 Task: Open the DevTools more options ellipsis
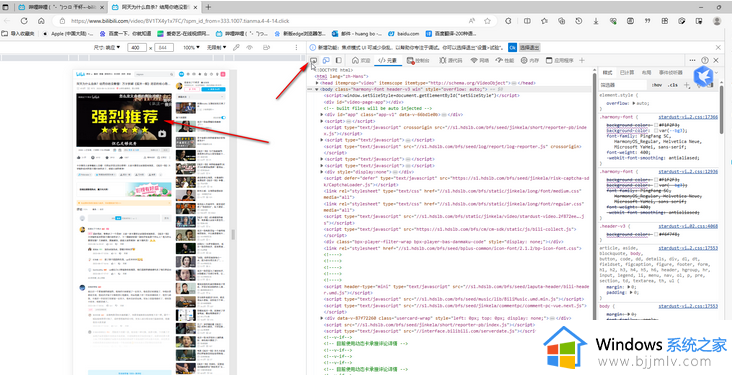(x=692, y=61)
